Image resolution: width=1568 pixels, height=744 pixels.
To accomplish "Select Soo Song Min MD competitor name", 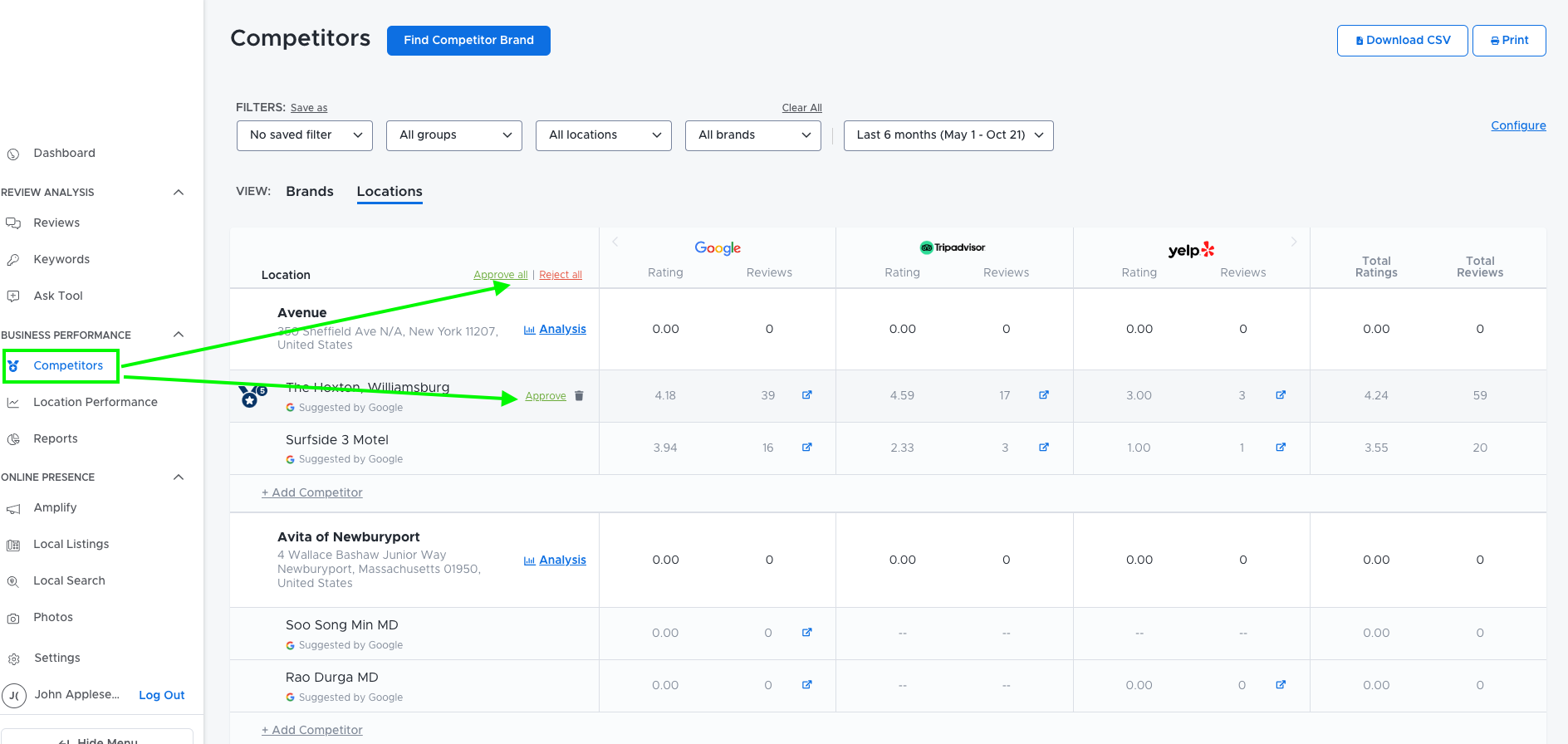I will click(342, 625).
